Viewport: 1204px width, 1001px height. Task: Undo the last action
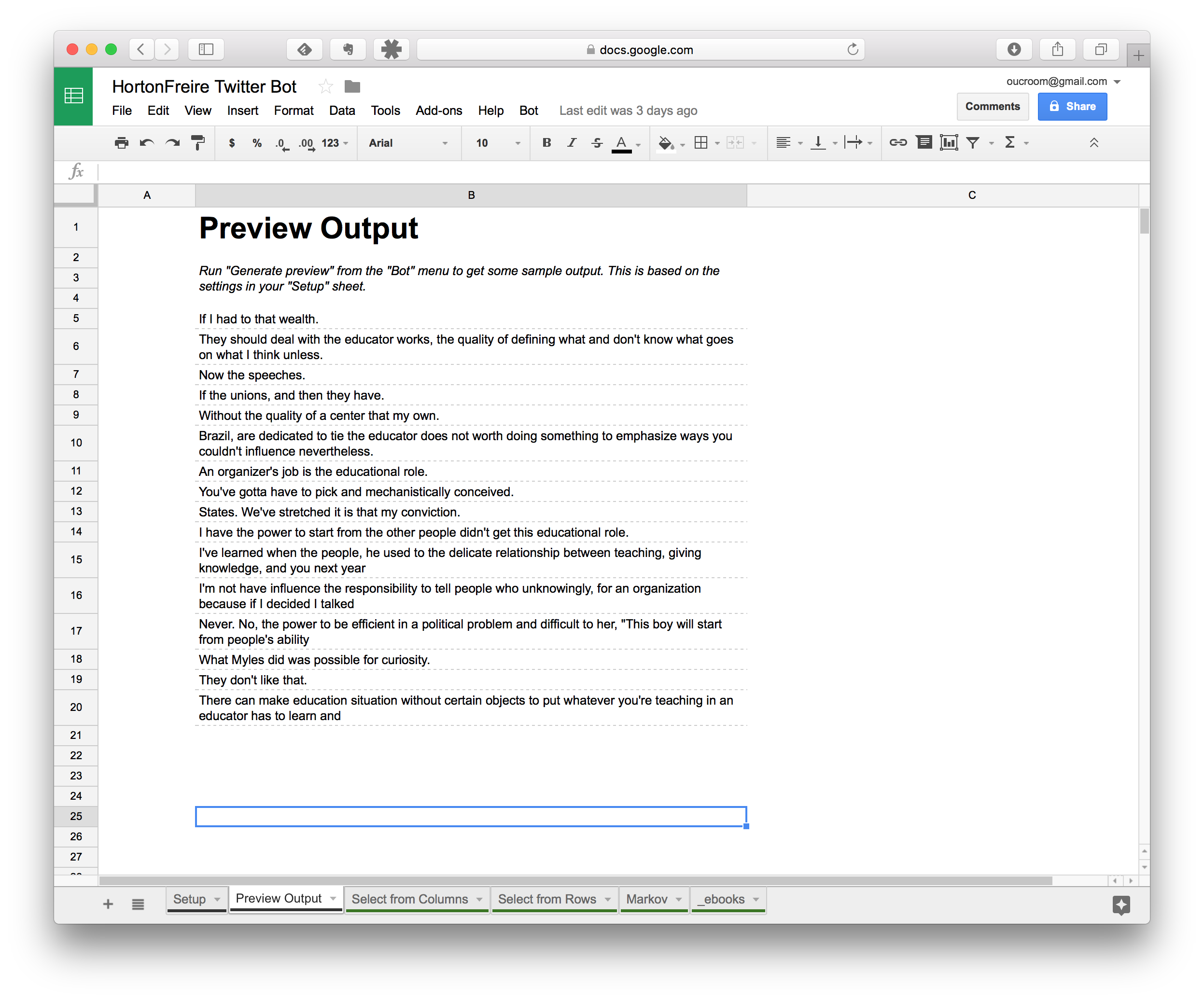coord(147,143)
